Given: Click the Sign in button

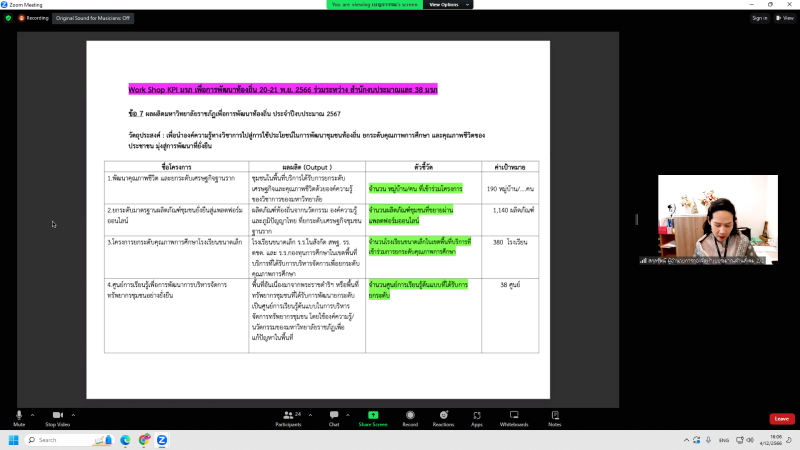Looking at the screenshot, I should pos(759,18).
